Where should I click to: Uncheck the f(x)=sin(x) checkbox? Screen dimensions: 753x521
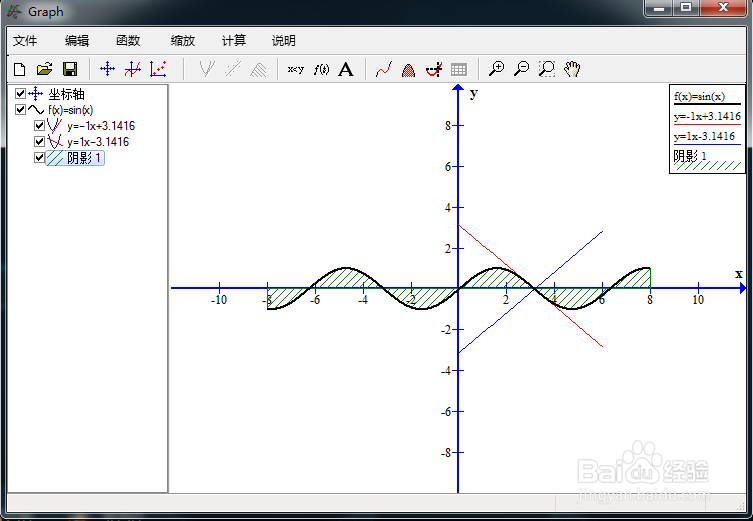tap(20, 109)
